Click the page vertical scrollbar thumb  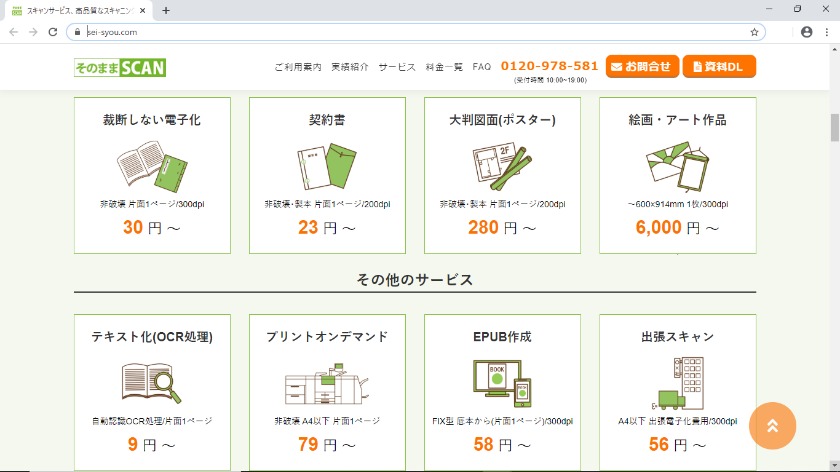pos(835,127)
